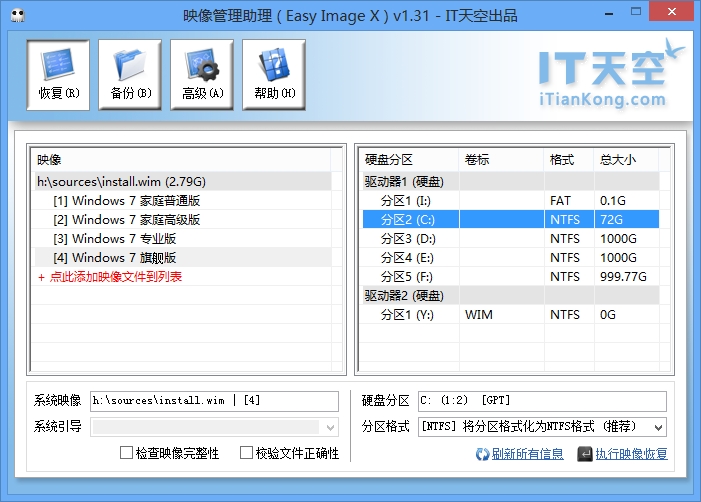Click the 0G size cell
701x502 pixels.
coord(627,315)
